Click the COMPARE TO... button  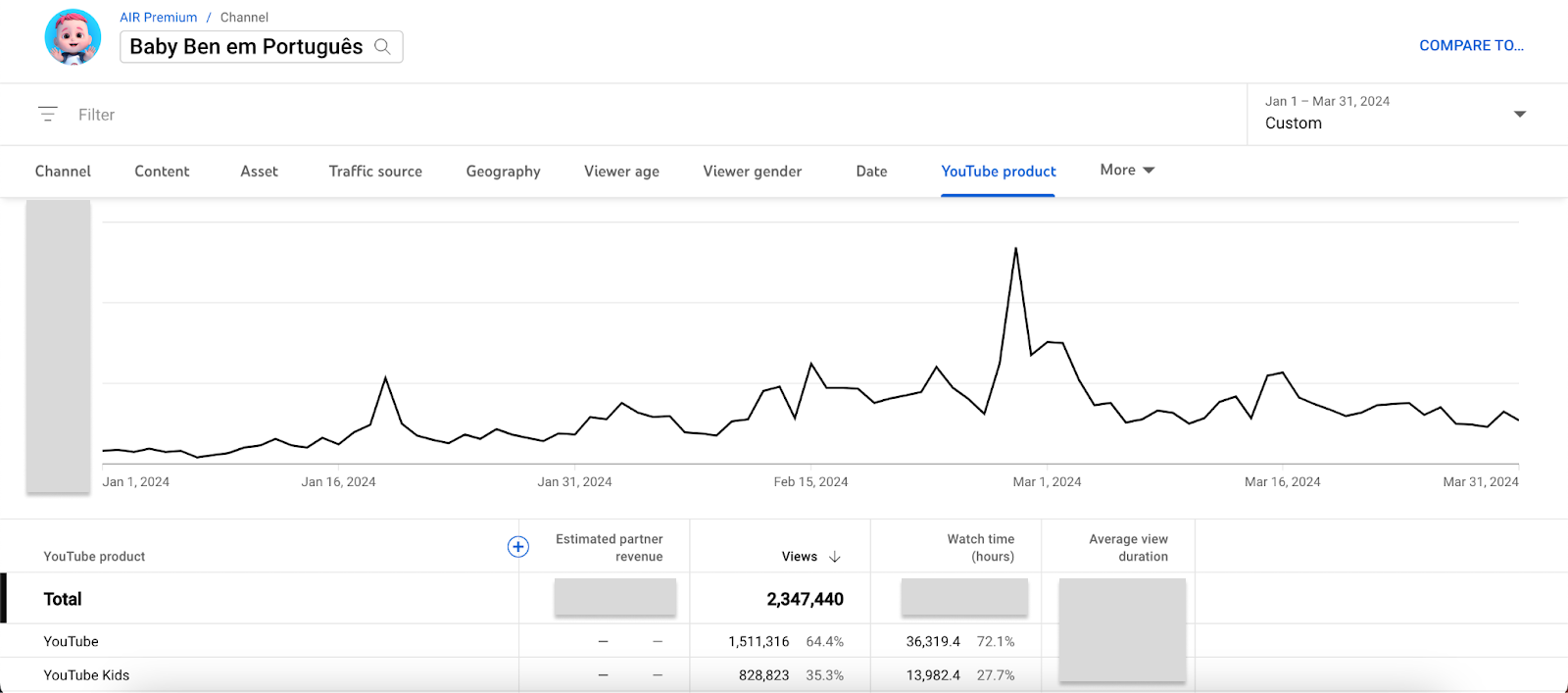pos(1471,45)
